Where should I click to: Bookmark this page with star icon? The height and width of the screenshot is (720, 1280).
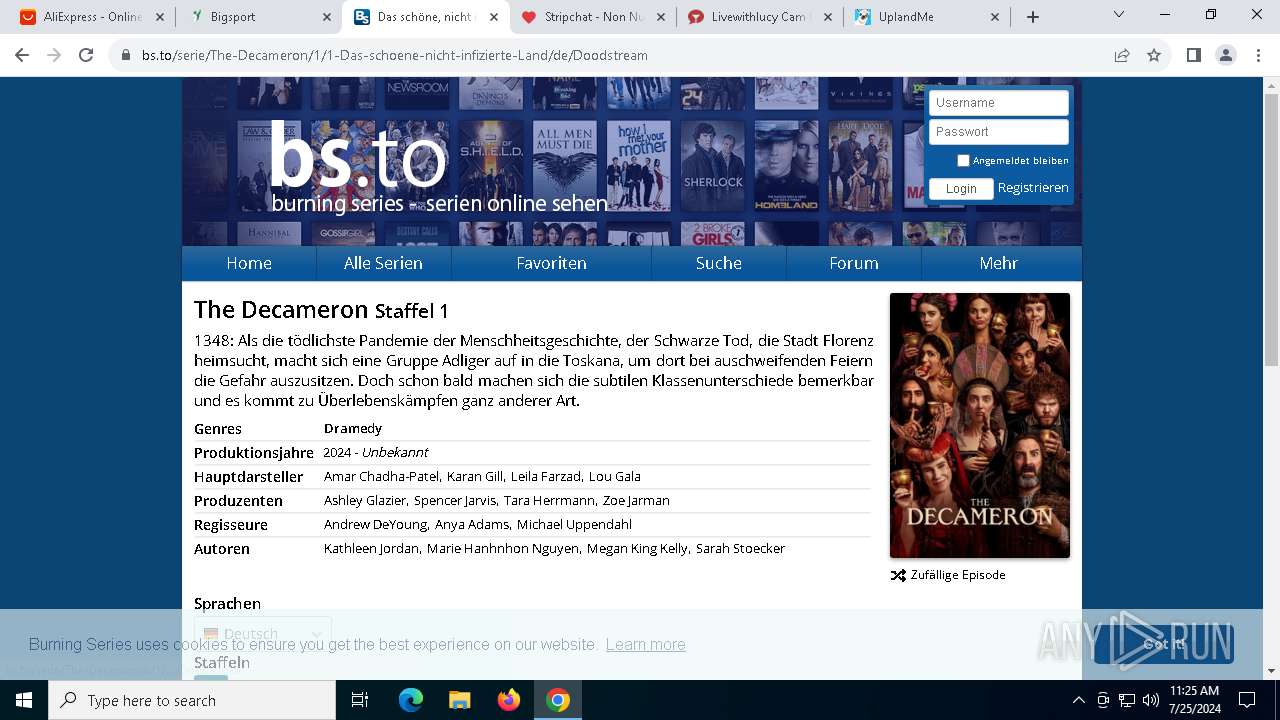coord(1154,55)
